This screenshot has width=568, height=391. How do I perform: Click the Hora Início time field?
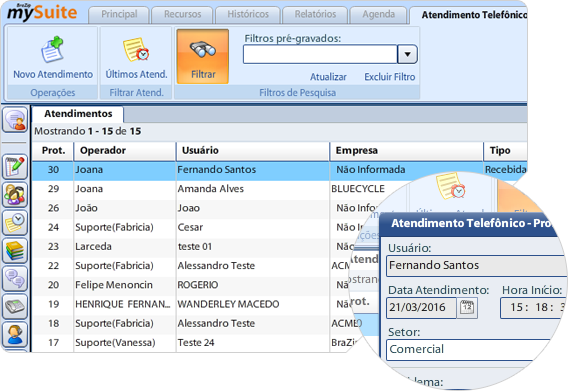[532, 308]
